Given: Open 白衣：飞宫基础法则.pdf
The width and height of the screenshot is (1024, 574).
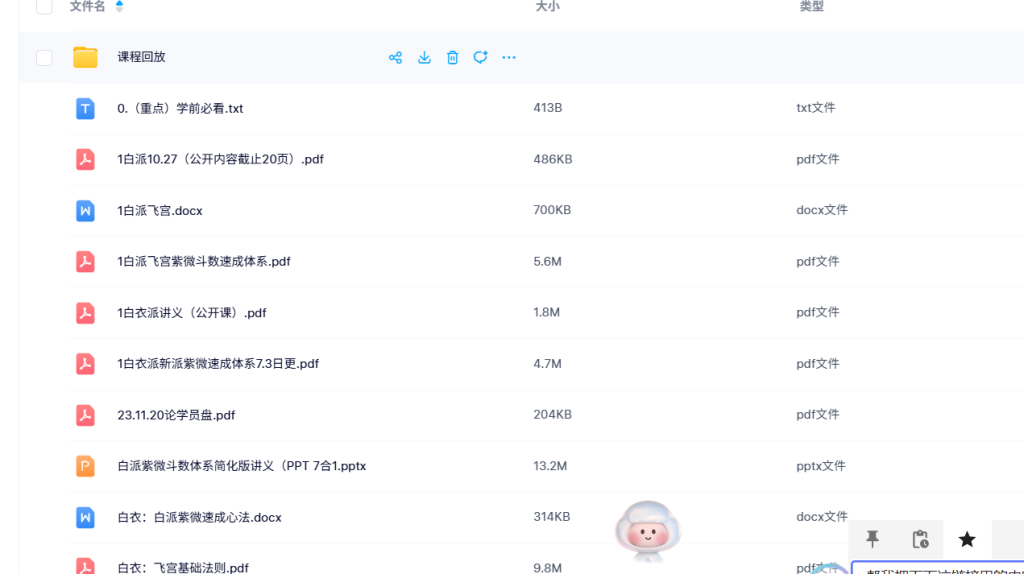Looking at the screenshot, I should point(183,567).
